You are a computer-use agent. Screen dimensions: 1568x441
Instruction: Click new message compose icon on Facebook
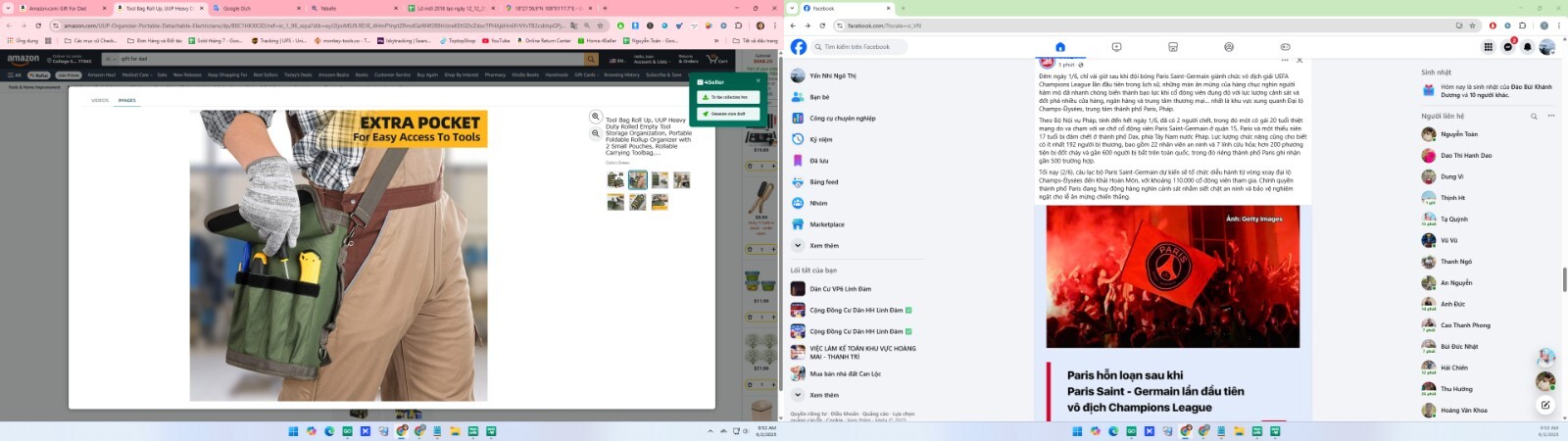pos(1545,404)
